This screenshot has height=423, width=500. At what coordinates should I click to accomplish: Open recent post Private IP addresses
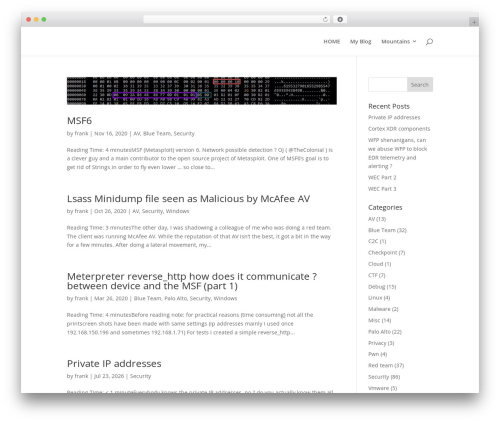click(394, 117)
